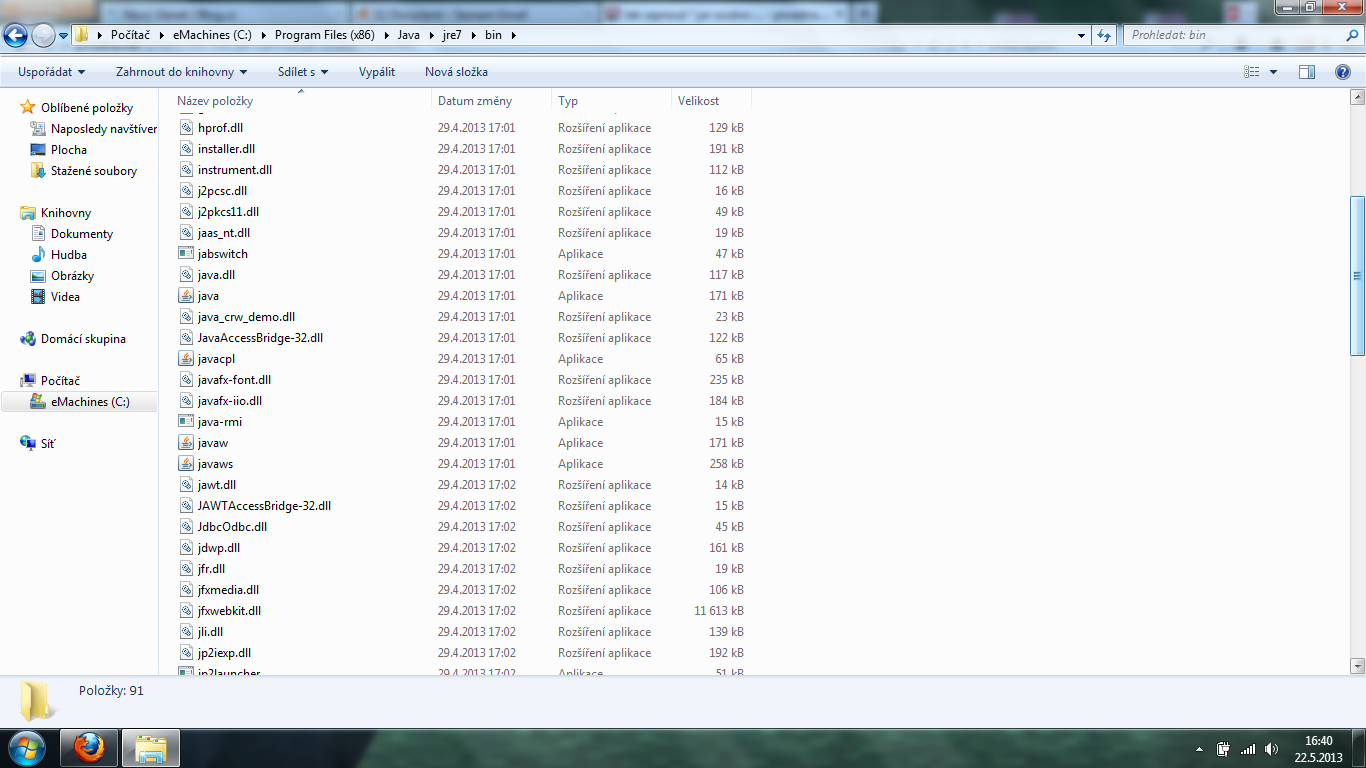Image resolution: width=1366 pixels, height=768 pixels.
Task: Click the Windows Explorer taskbar button
Action: coord(151,747)
